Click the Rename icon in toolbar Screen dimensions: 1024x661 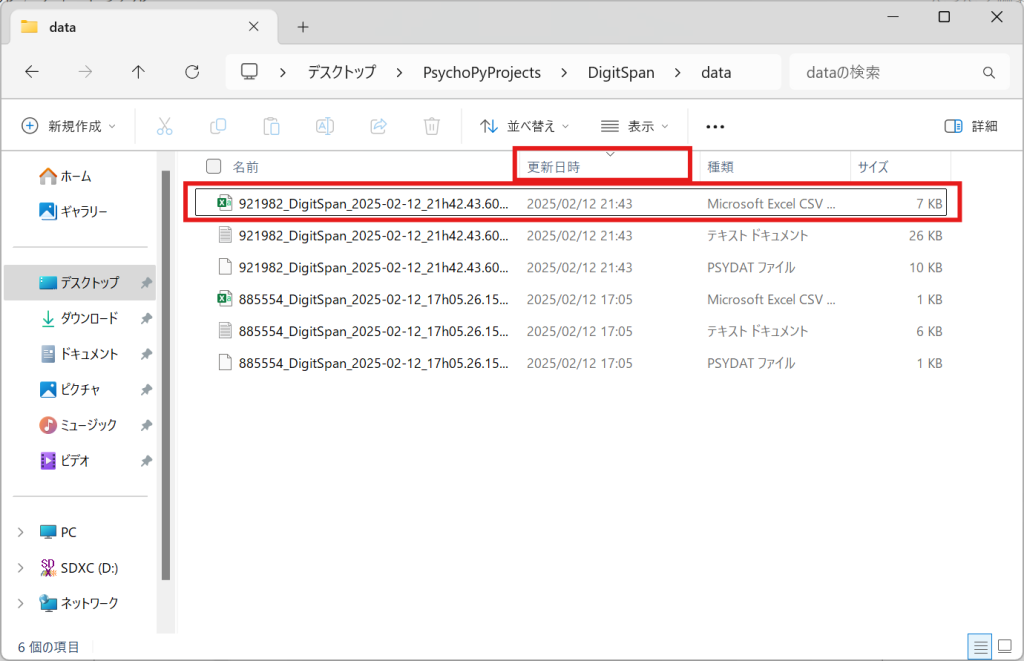click(325, 126)
